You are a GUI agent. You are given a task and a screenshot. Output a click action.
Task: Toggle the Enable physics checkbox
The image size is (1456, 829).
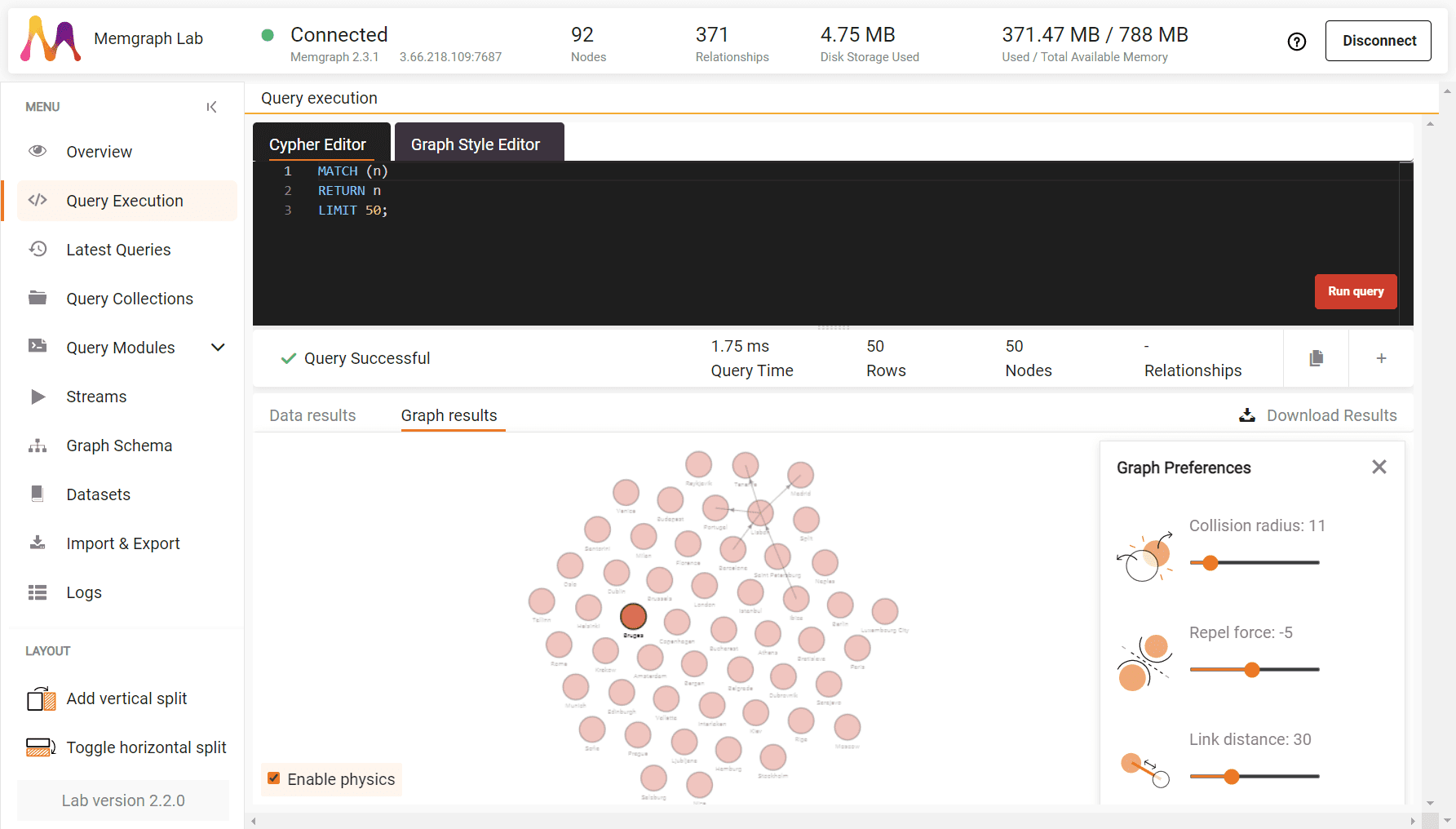pyautogui.click(x=274, y=778)
